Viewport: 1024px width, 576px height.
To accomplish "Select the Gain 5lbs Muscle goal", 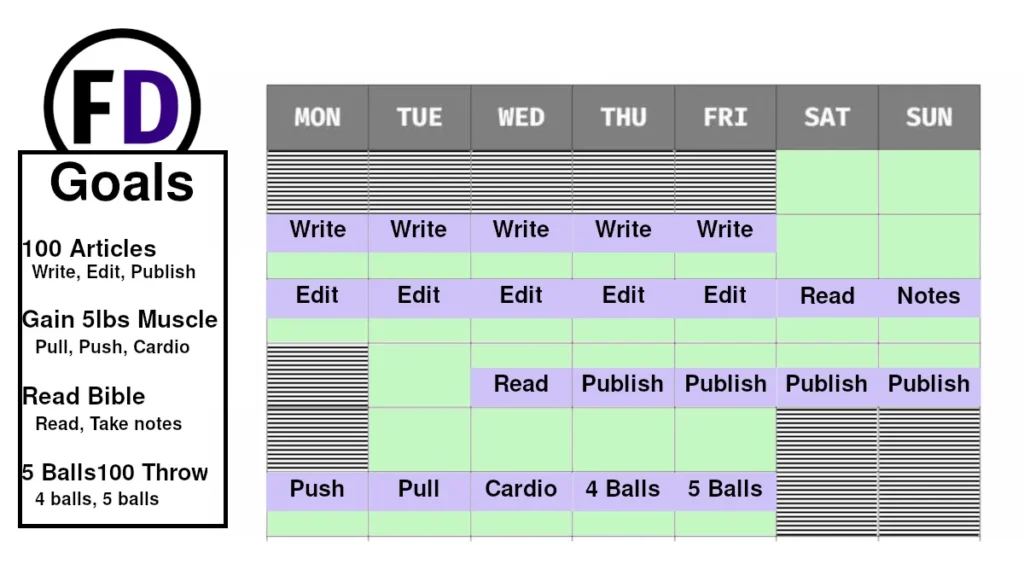I will pos(120,319).
